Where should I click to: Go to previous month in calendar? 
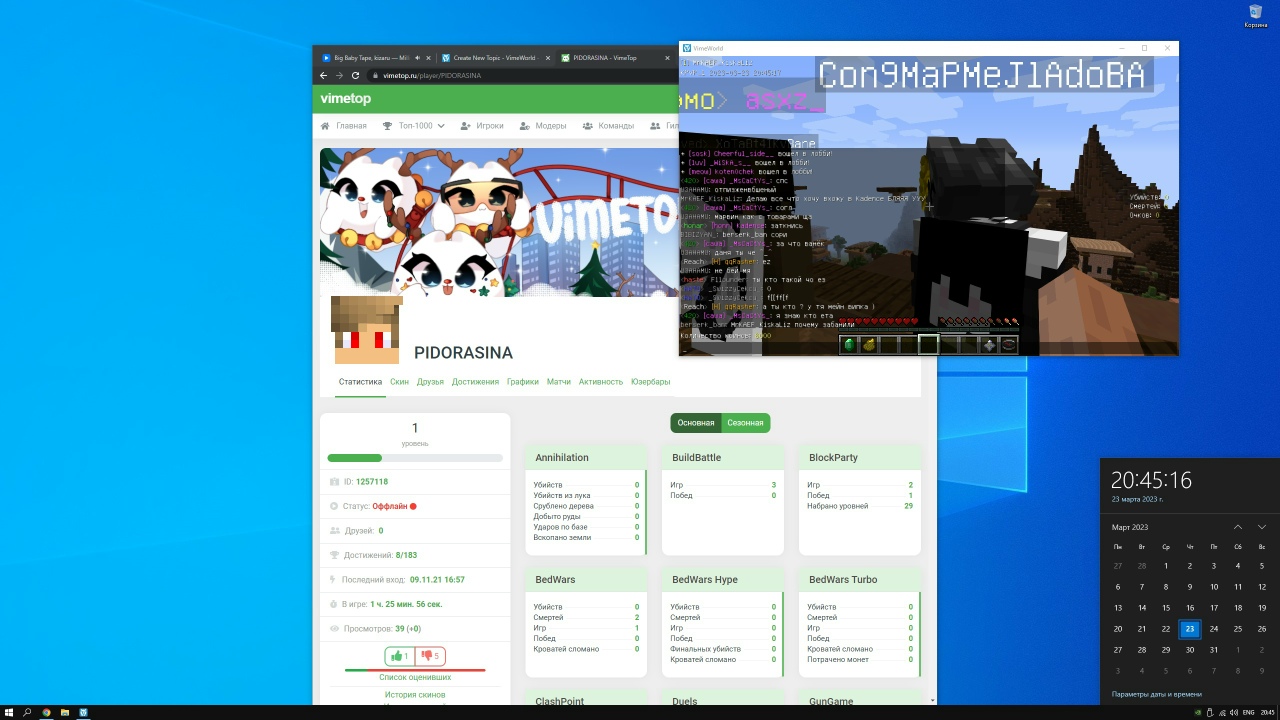click(x=1238, y=527)
